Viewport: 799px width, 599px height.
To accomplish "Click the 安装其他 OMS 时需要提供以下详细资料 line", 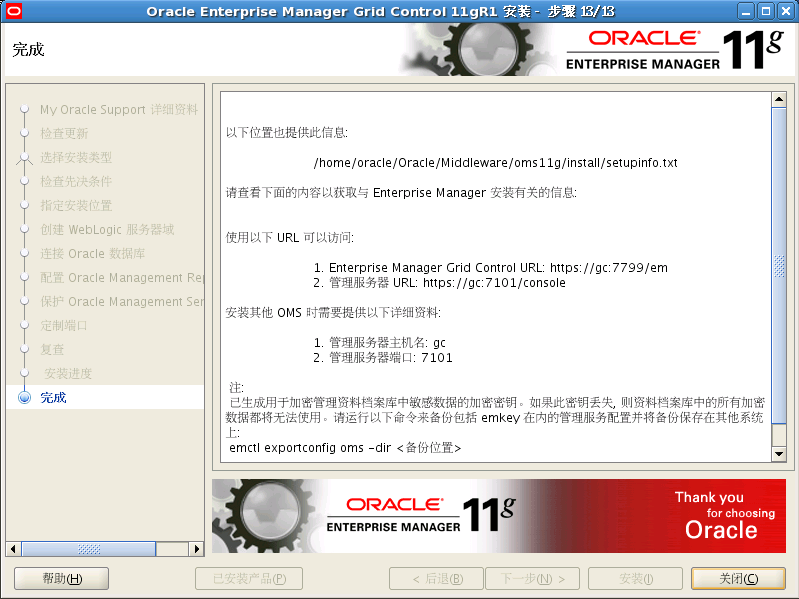I will click(333, 313).
